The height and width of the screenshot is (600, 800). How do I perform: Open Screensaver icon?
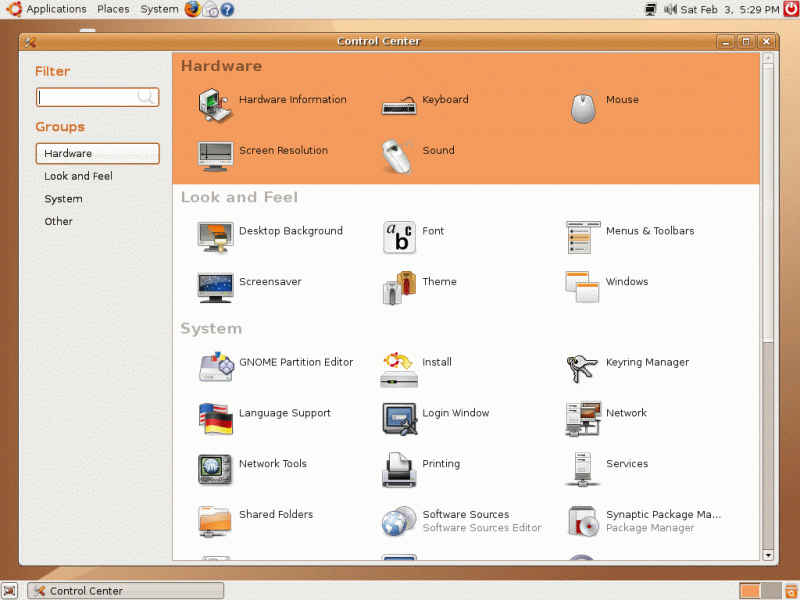215,287
